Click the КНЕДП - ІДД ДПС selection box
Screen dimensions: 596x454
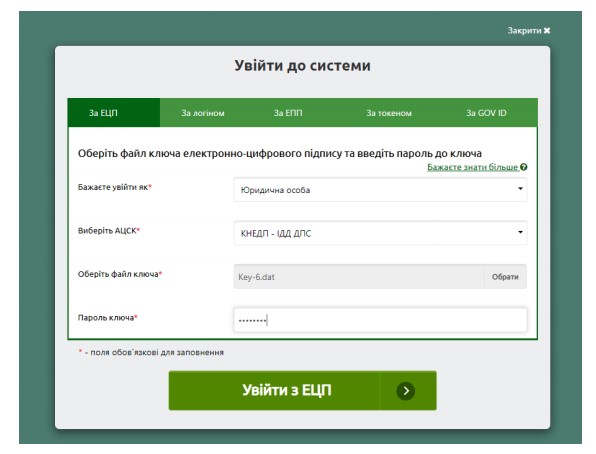tap(380, 233)
